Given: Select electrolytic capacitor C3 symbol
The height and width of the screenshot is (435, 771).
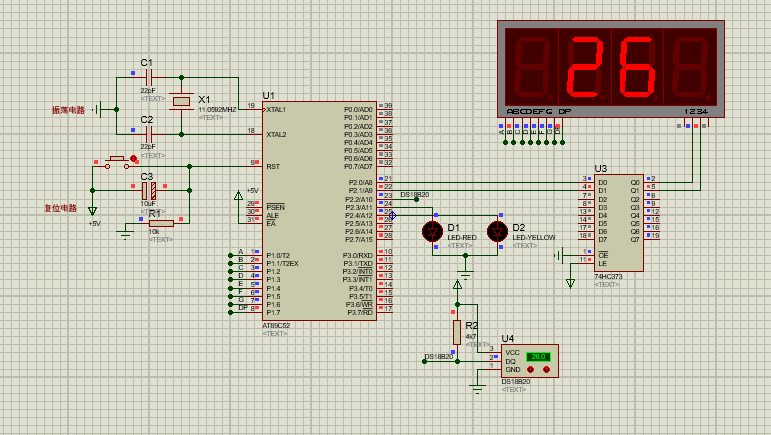Looking at the screenshot, I should (x=149, y=190).
